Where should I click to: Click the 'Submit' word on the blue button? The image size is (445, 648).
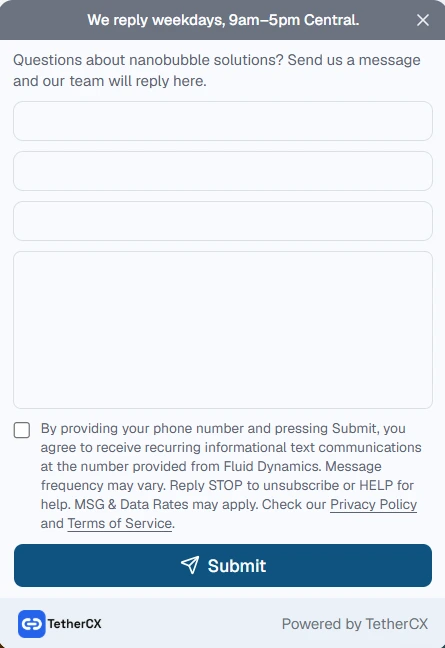point(237,566)
